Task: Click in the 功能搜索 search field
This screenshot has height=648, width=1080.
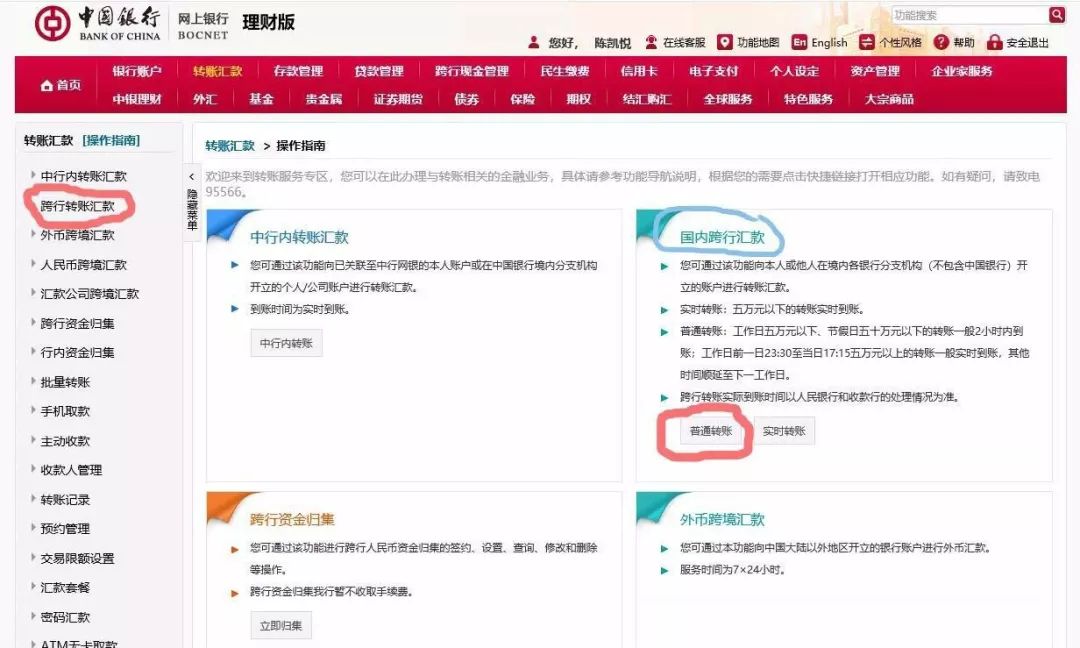Action: 970,14
